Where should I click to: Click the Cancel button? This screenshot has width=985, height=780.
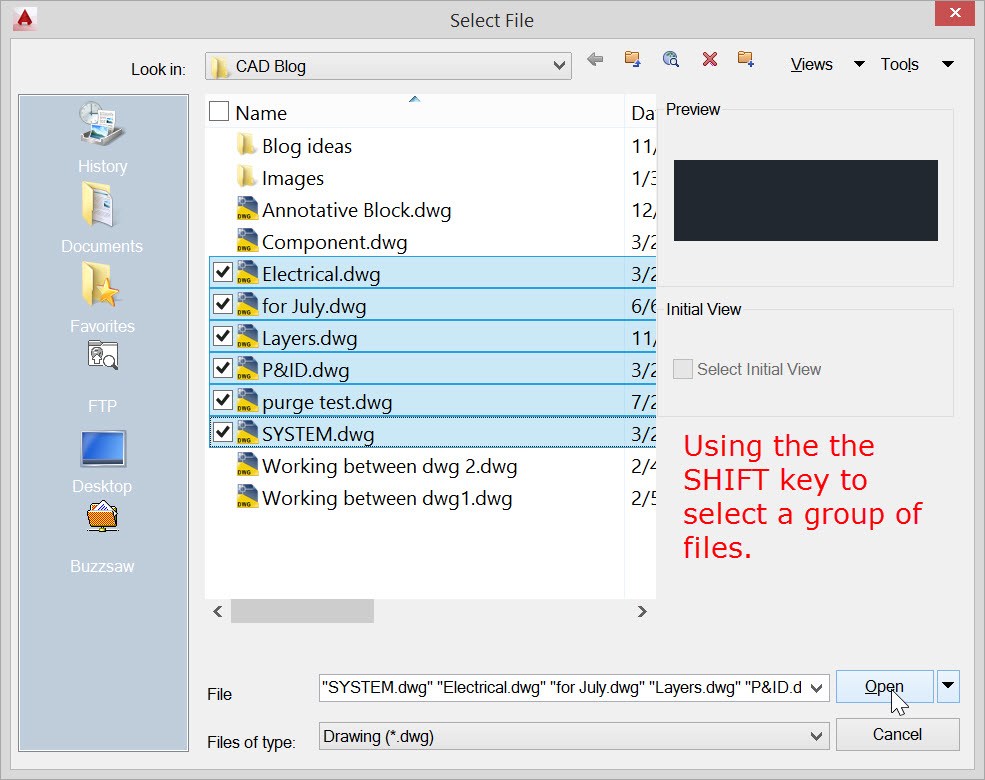tap(897, 734)
